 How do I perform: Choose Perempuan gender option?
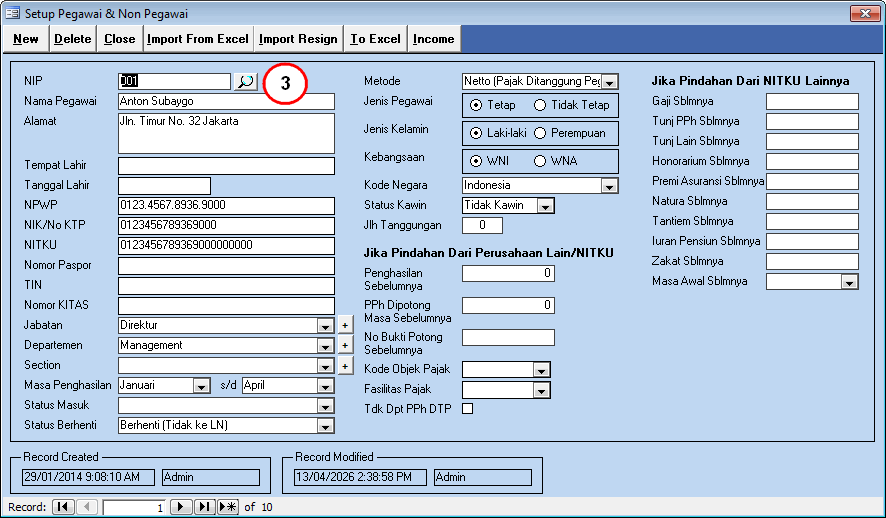[x=541, y=133]
